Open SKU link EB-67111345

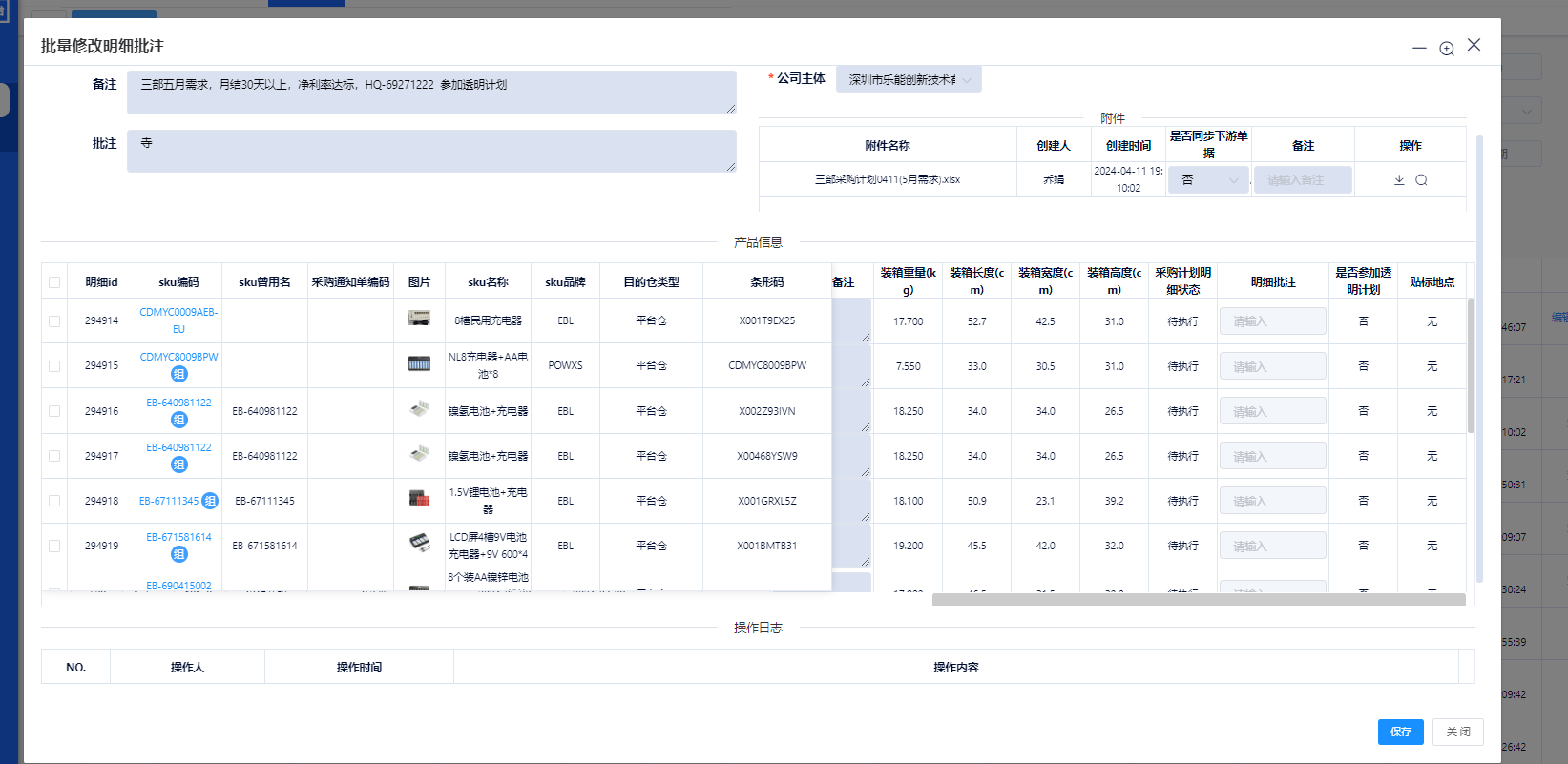click(x=169, y=501)
